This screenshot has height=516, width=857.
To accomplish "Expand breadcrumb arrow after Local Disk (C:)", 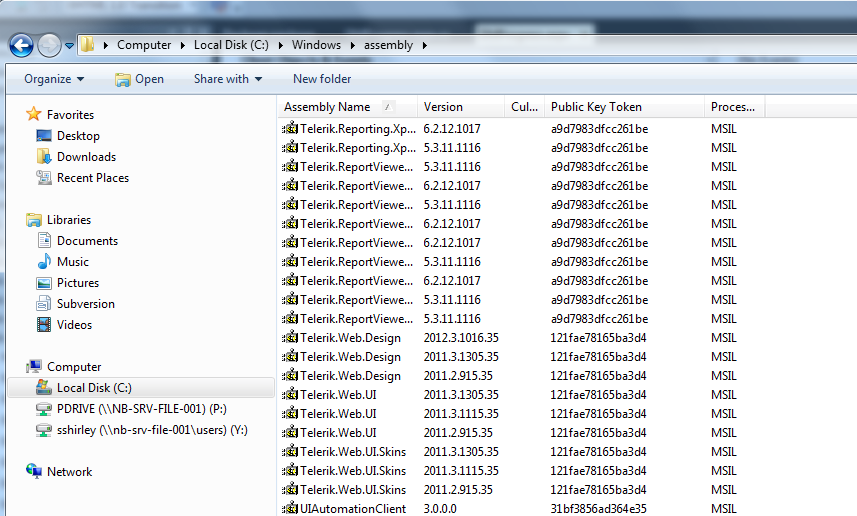I will coord(280,45).
